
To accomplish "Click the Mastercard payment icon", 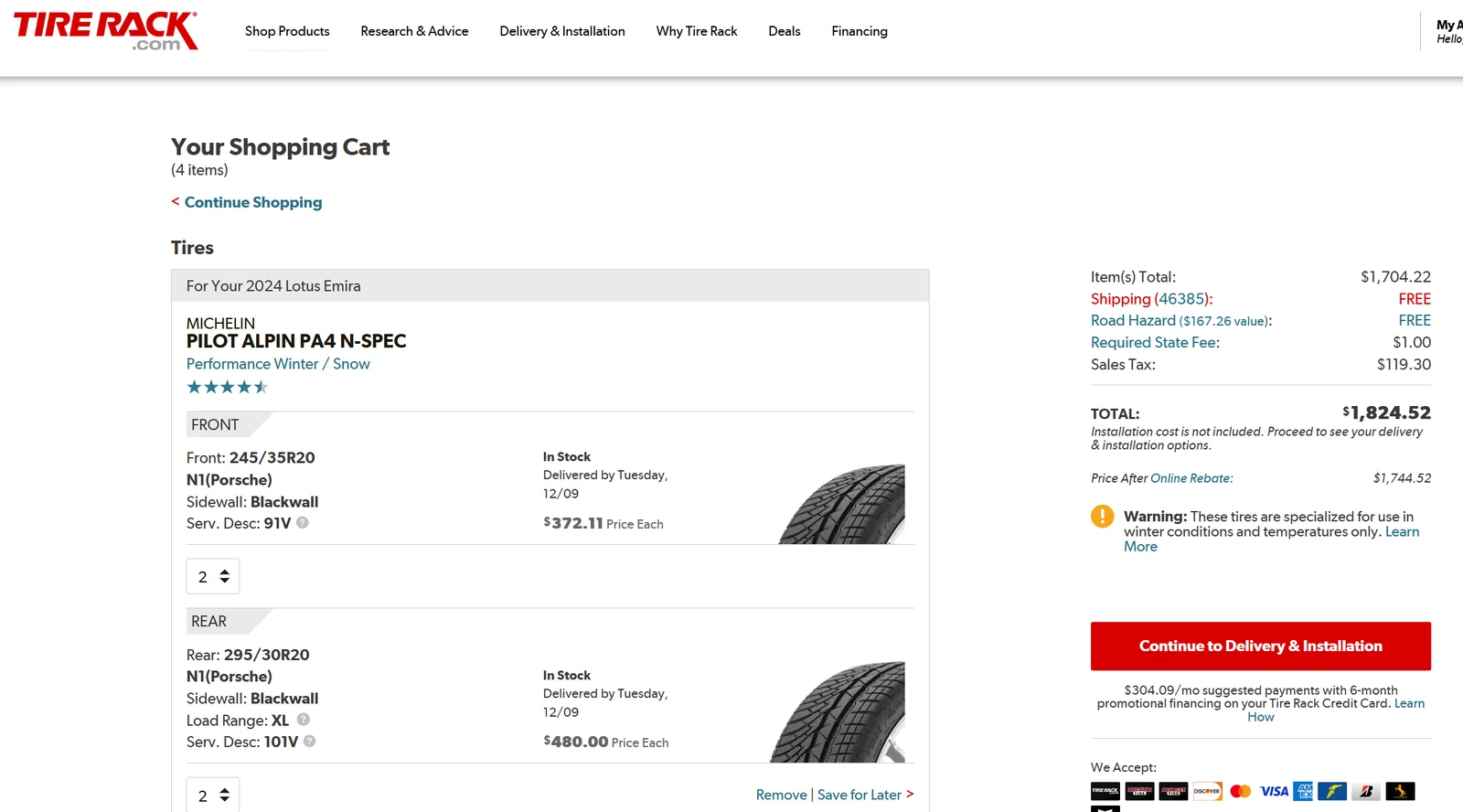I will click(1240, 791).
